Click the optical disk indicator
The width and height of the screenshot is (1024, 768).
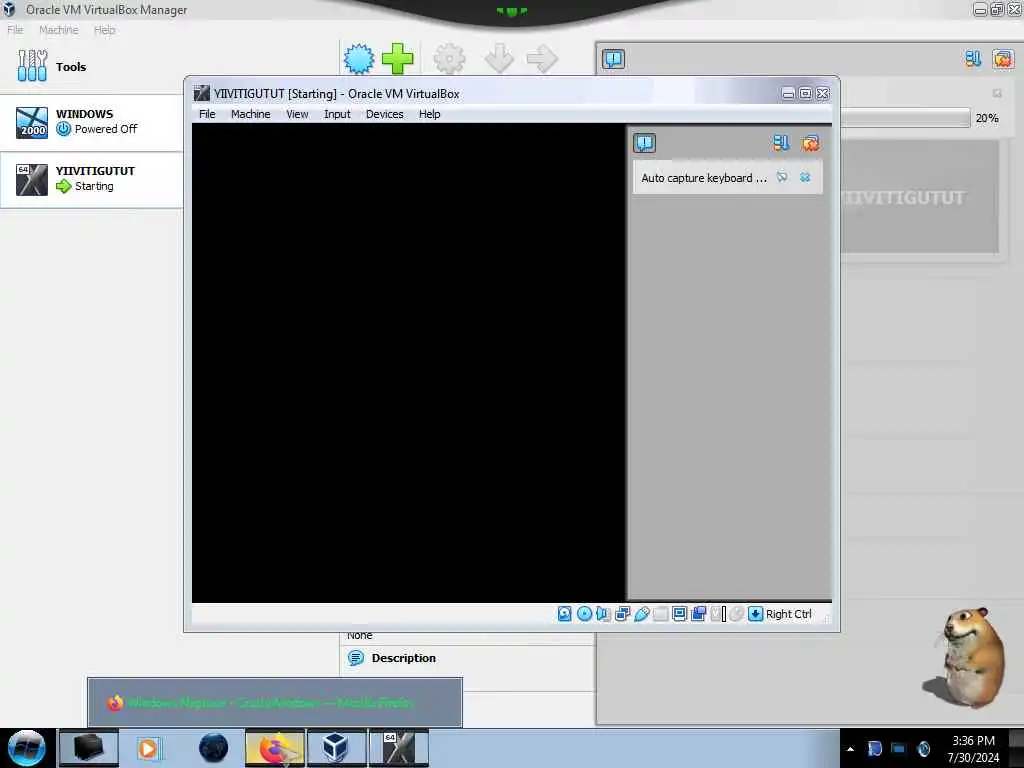(x=584, y=614)
